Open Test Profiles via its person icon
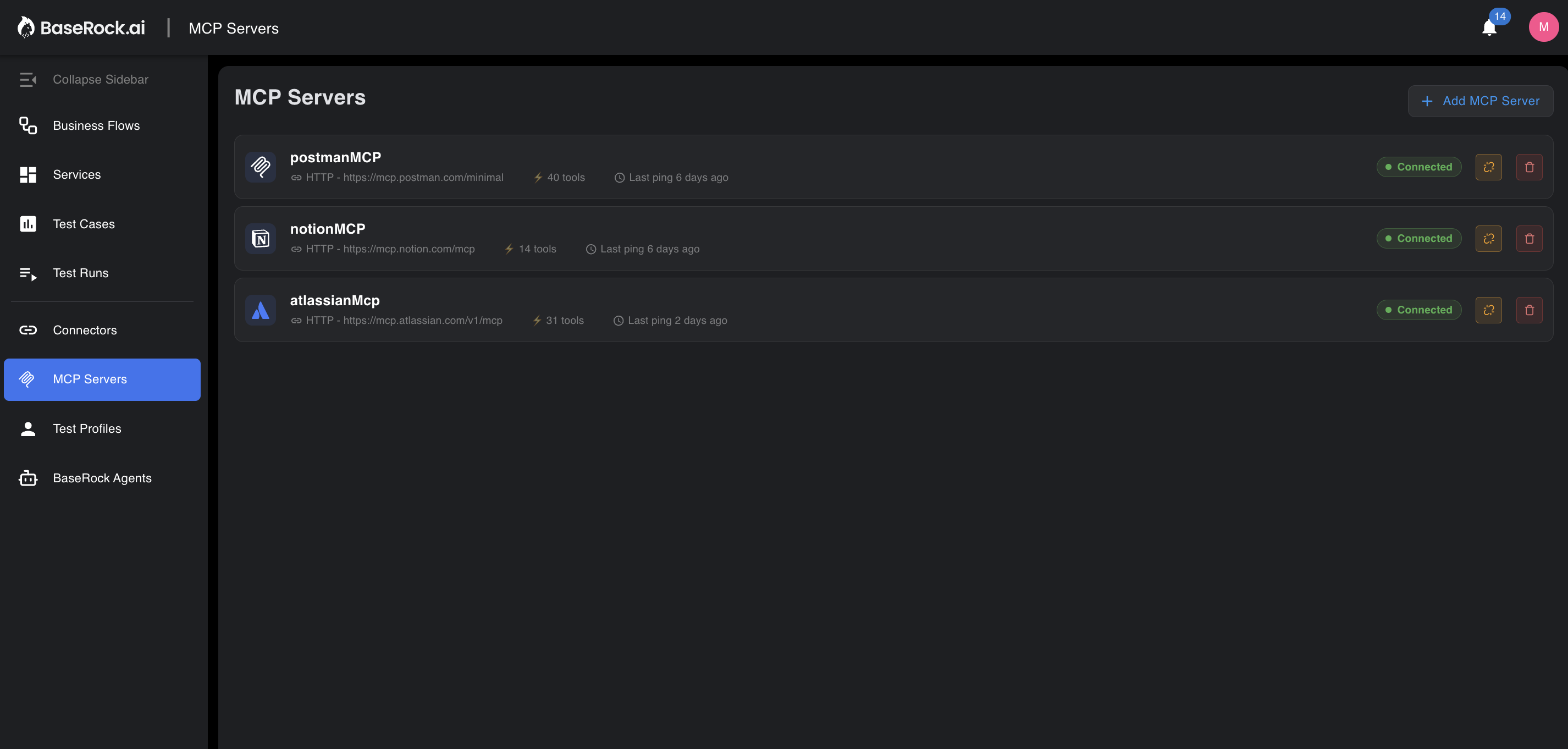 pos(28,428)
